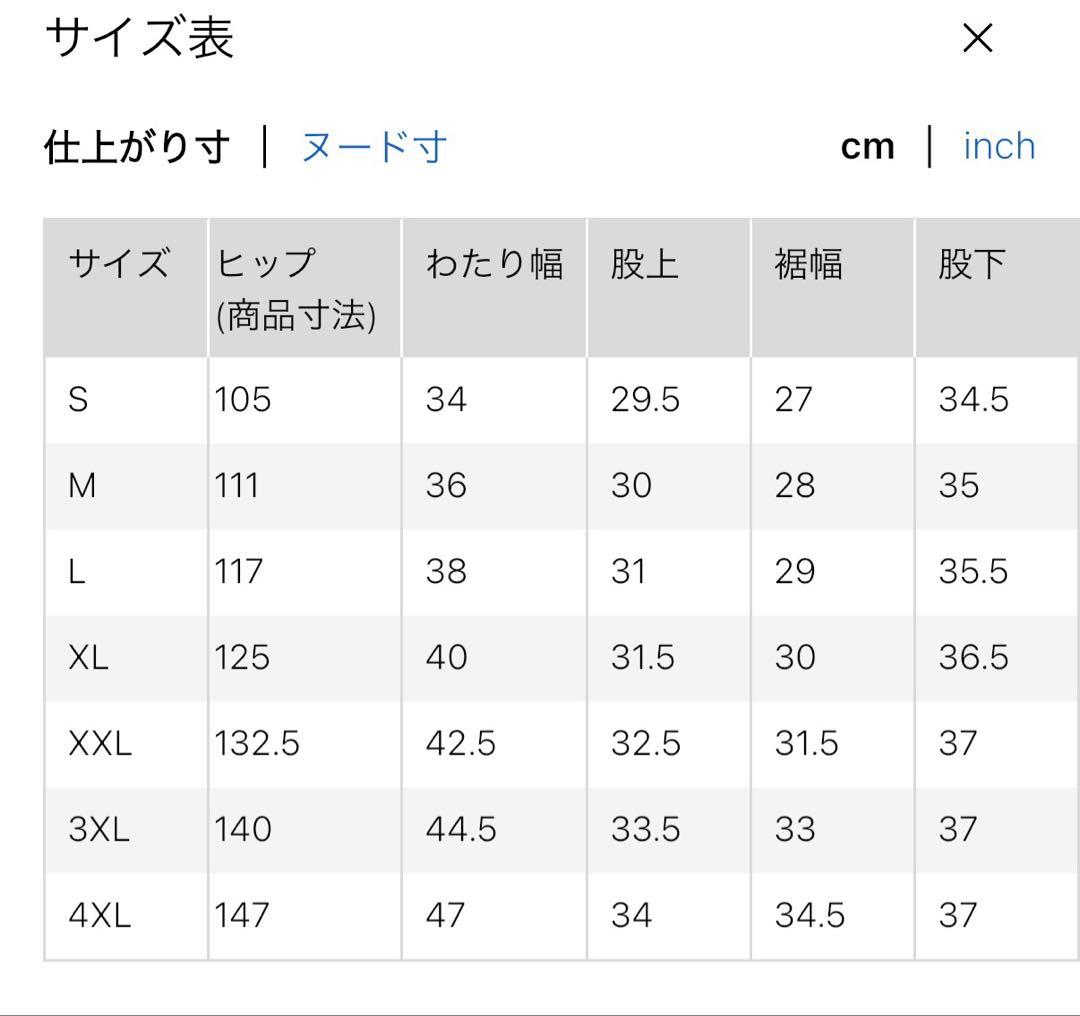Select the S size row label
Screen dimensions: 1080x1016
(79, 400)
